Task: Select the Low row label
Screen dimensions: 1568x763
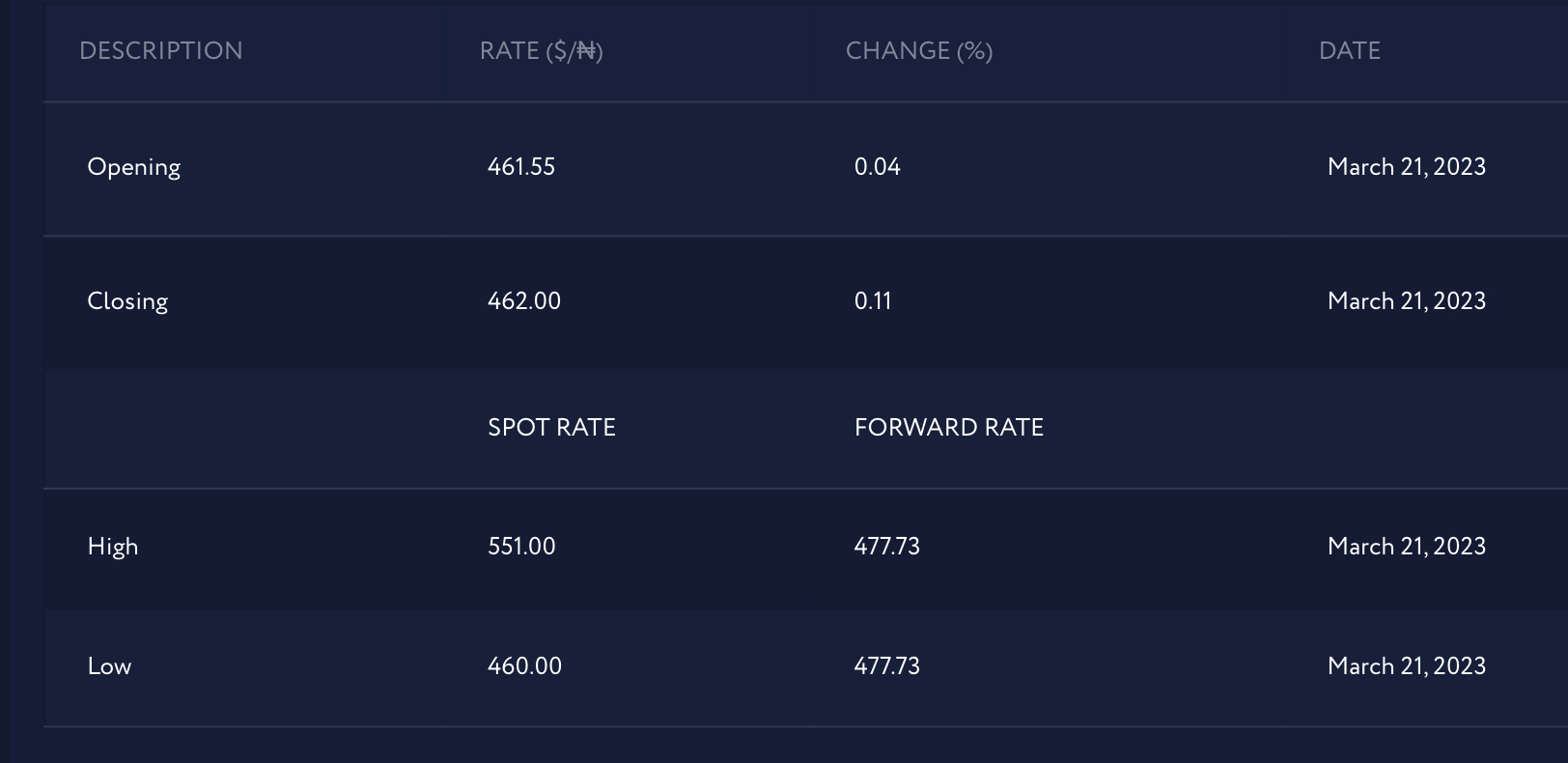Action: 109,666
